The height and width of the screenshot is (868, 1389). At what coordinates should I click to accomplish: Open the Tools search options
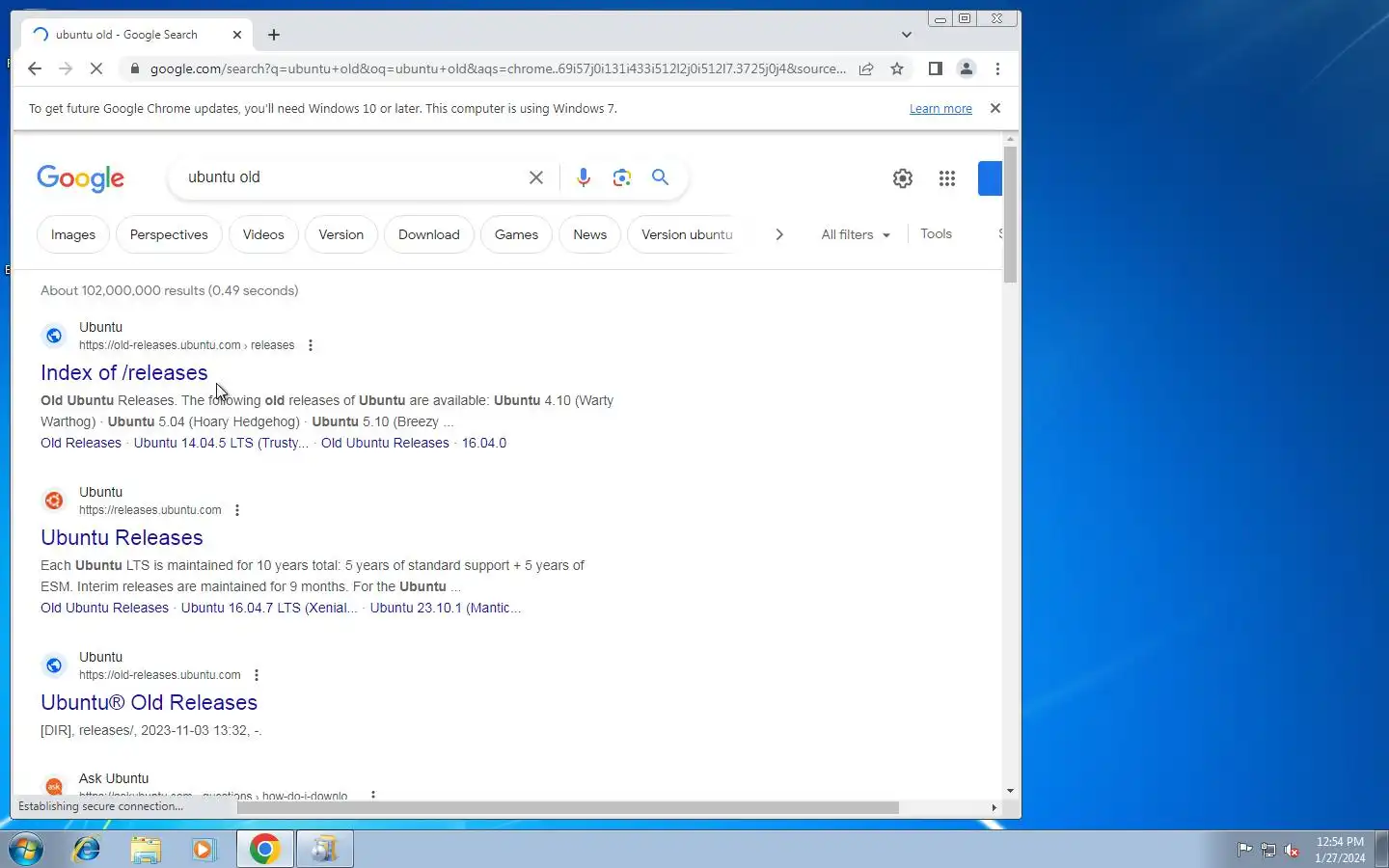coord(936,234)
